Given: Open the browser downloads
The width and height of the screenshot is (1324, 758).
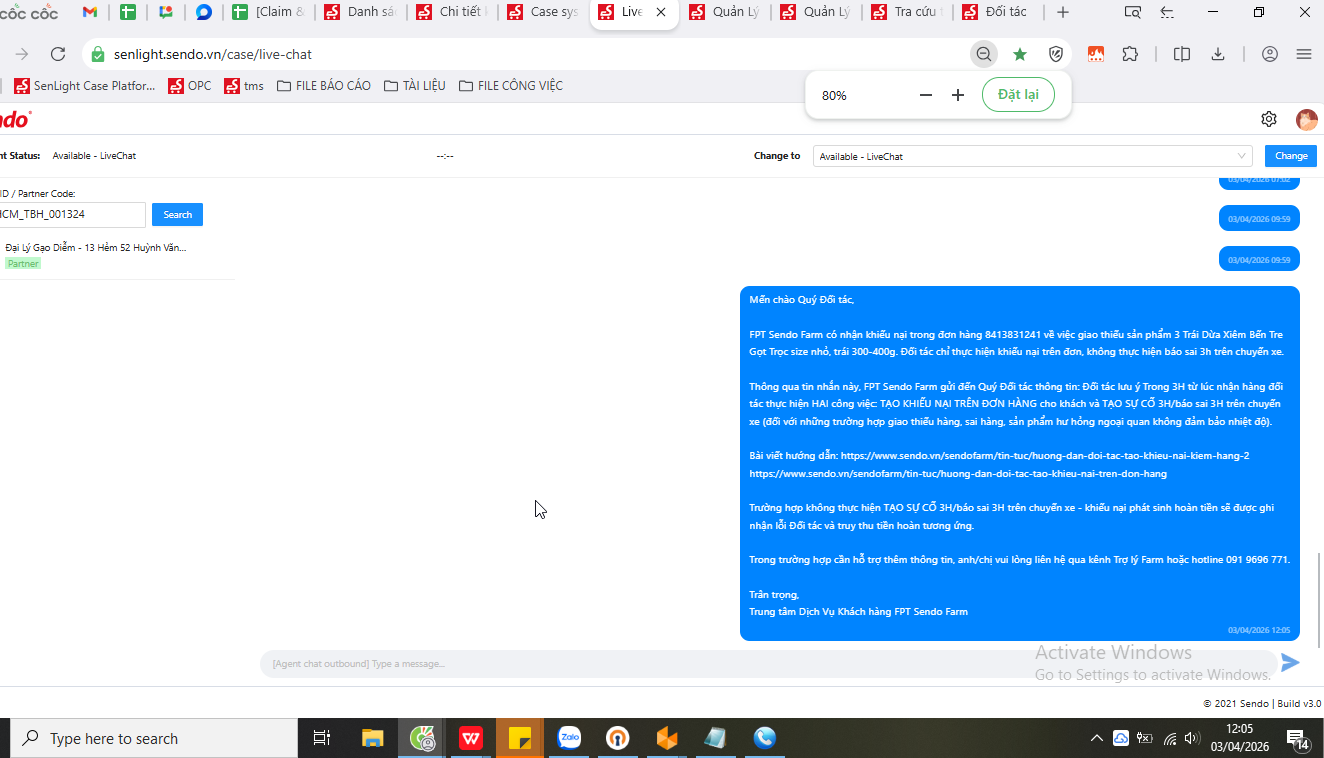Looking at the screenshot, I should [1218, 54].
